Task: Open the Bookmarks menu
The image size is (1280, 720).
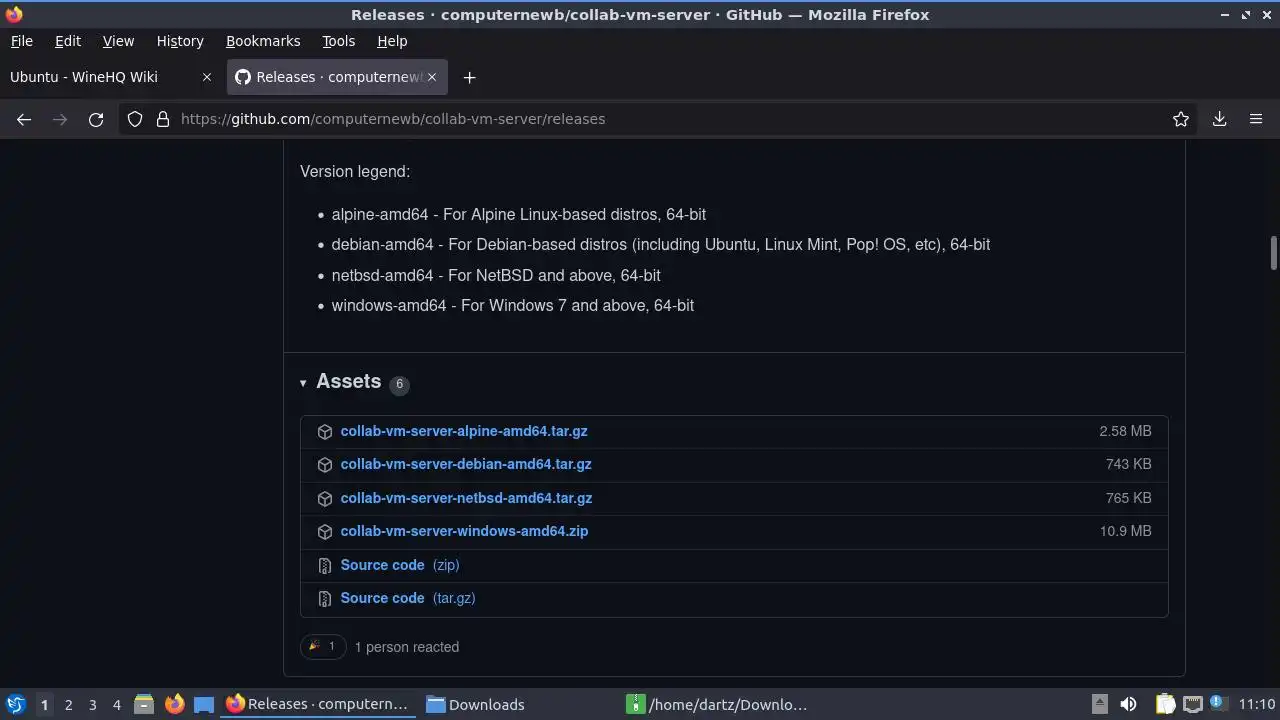Action: [263, 41]
